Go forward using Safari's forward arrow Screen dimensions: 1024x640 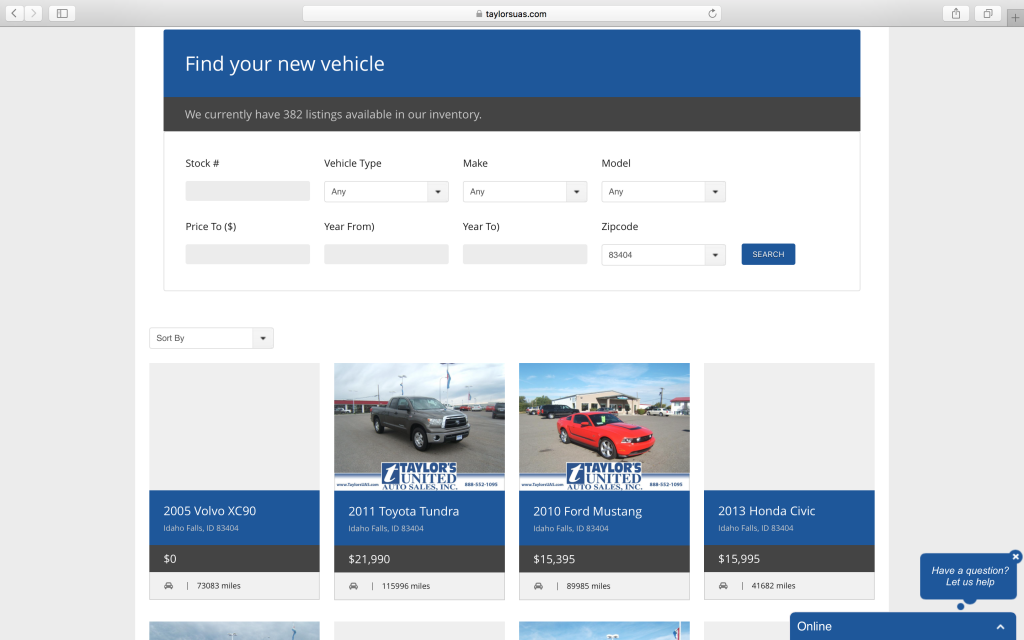33,13
